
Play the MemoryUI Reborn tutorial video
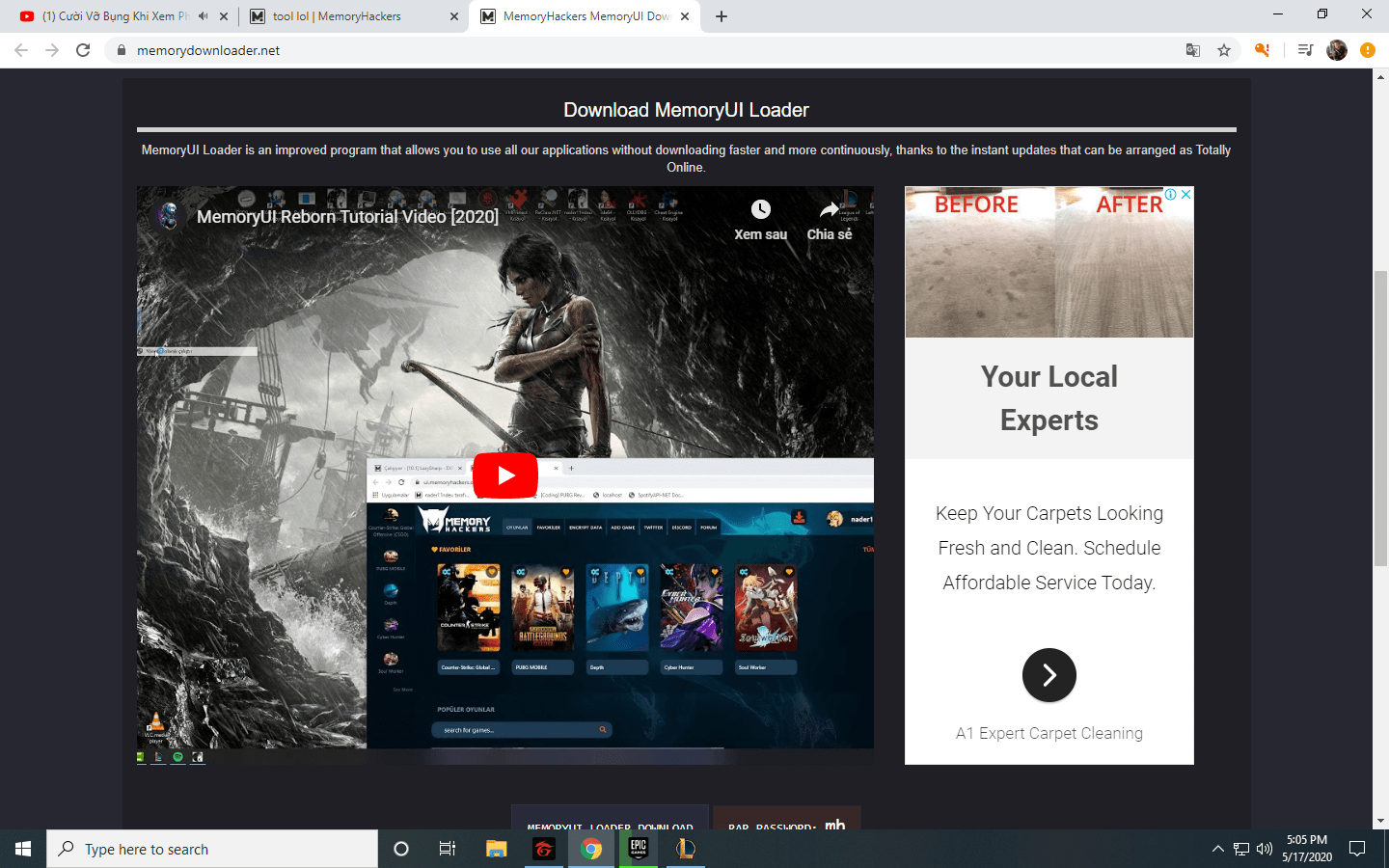(505, 475)
